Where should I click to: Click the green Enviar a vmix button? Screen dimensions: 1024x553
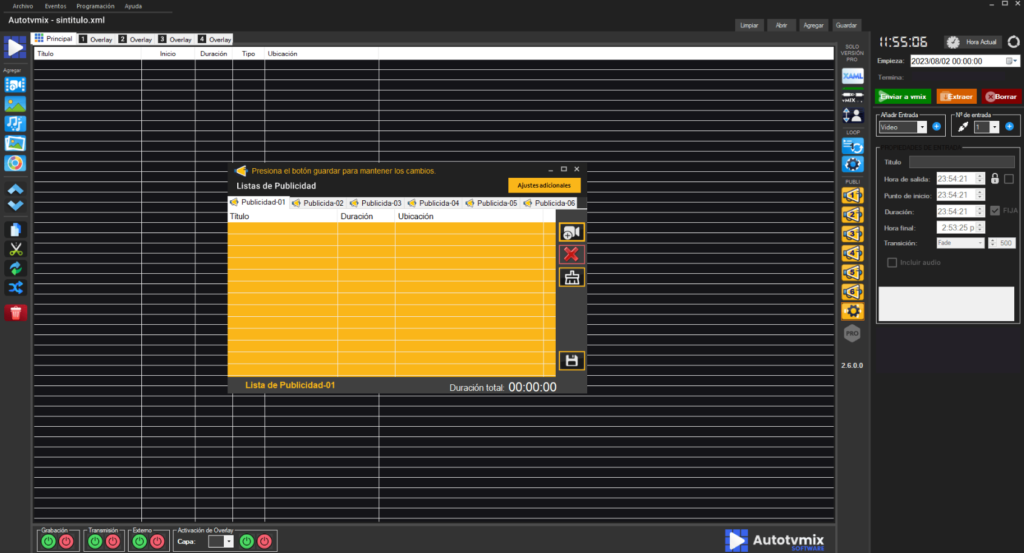point(903,97)
